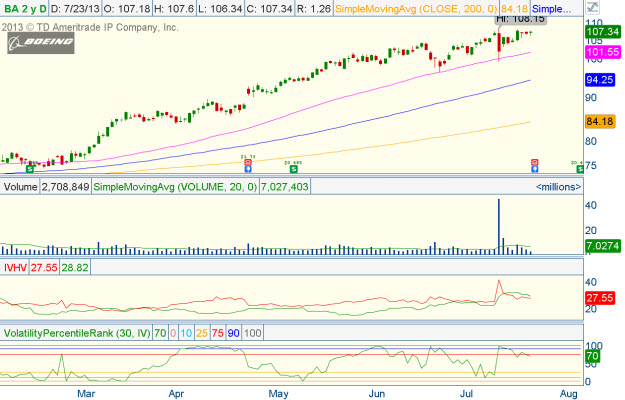Click the green dividend marker near May

[293, 167]
